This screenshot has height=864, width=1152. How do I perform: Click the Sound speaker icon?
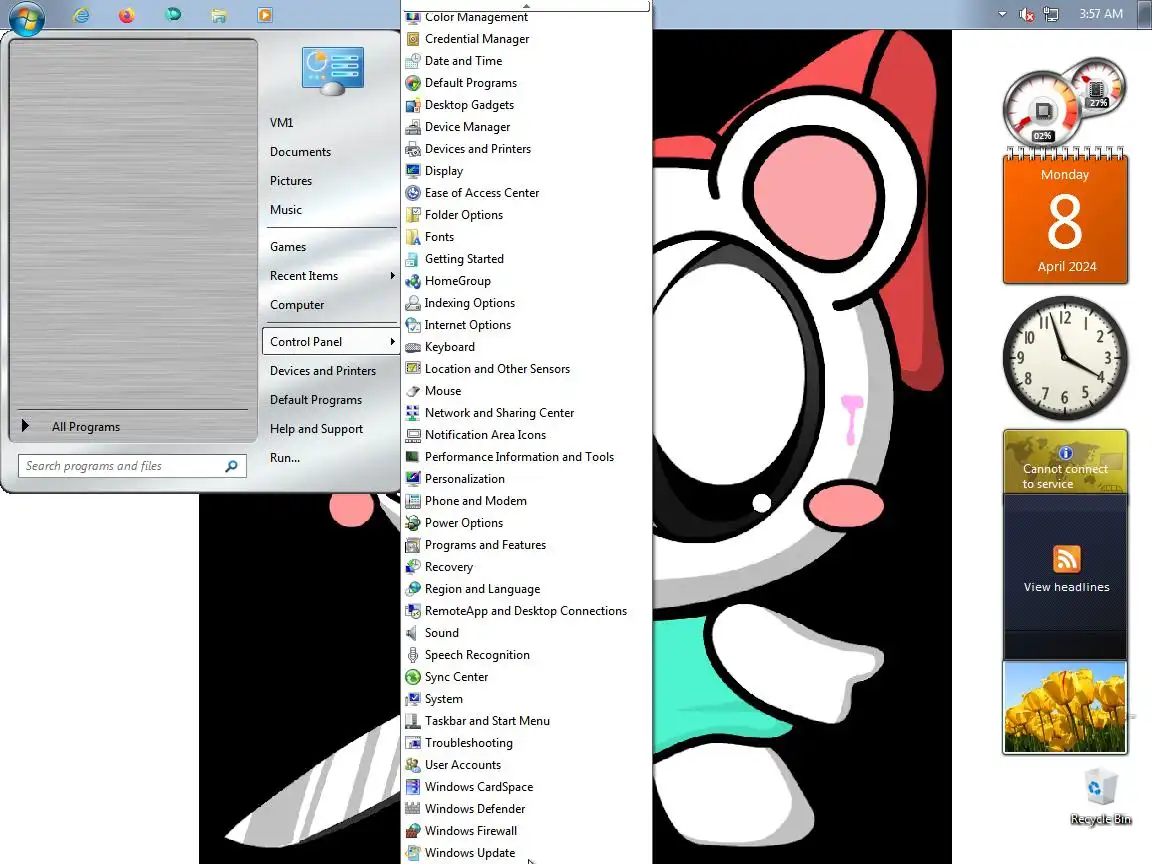pyautogui.click(x=413, y=633)
